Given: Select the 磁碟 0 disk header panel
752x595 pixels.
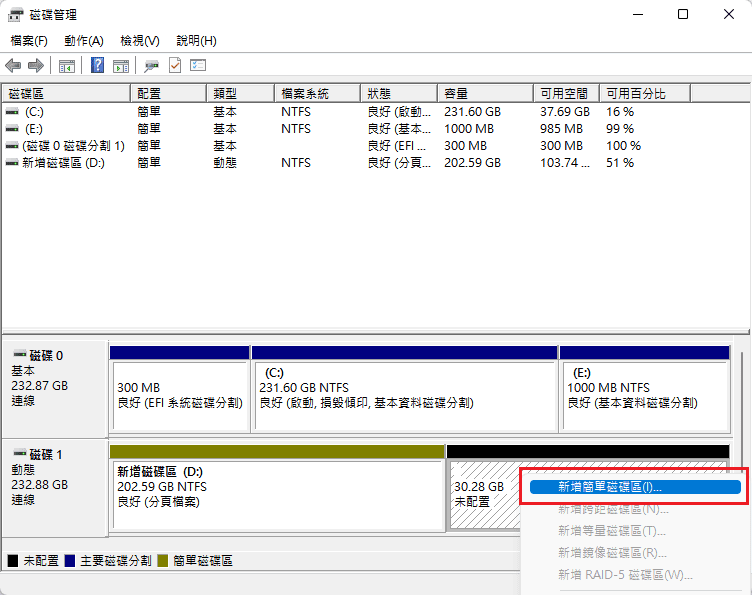Looking at the screenshot, I should [54, 388].
